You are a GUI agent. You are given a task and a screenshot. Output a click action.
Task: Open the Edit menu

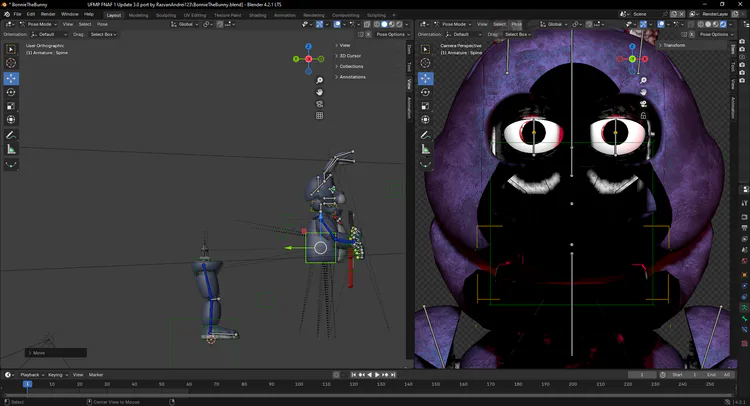click(31, 14)
